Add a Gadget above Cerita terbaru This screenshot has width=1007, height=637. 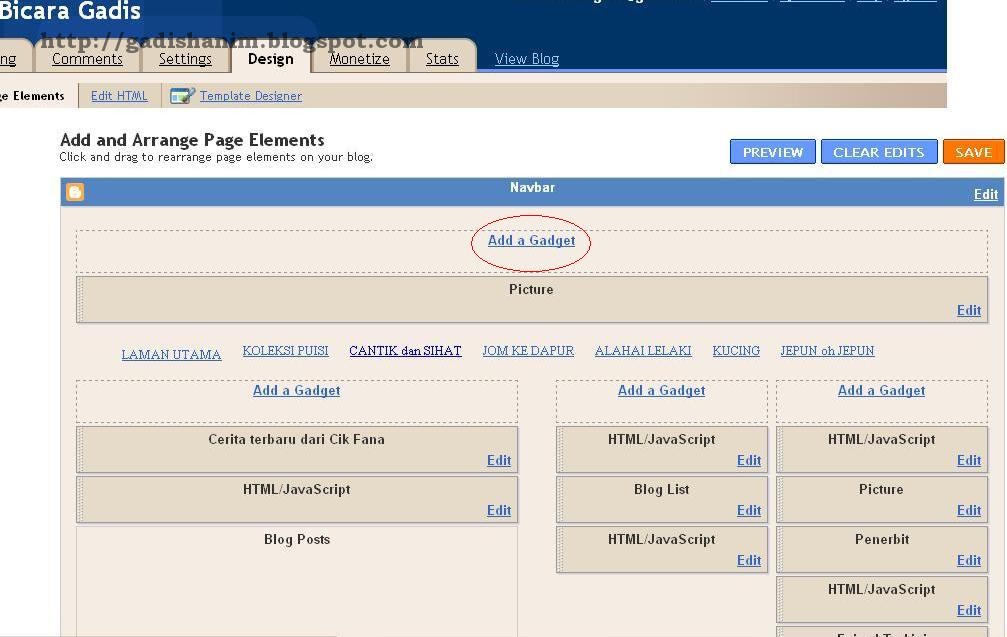tap(296, 390)
